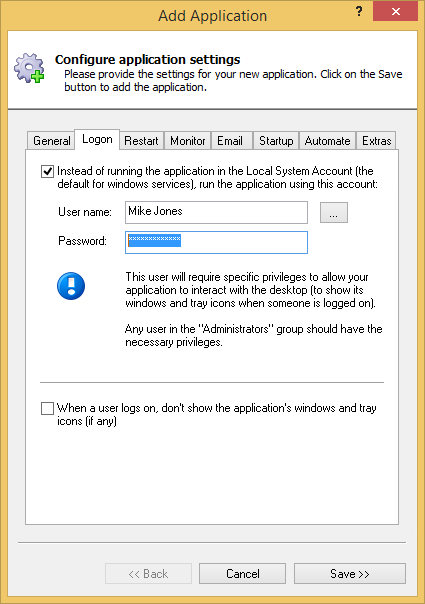Click the question mark help icon
Viewport: 425px width, 604px height.
click(359, 11)
